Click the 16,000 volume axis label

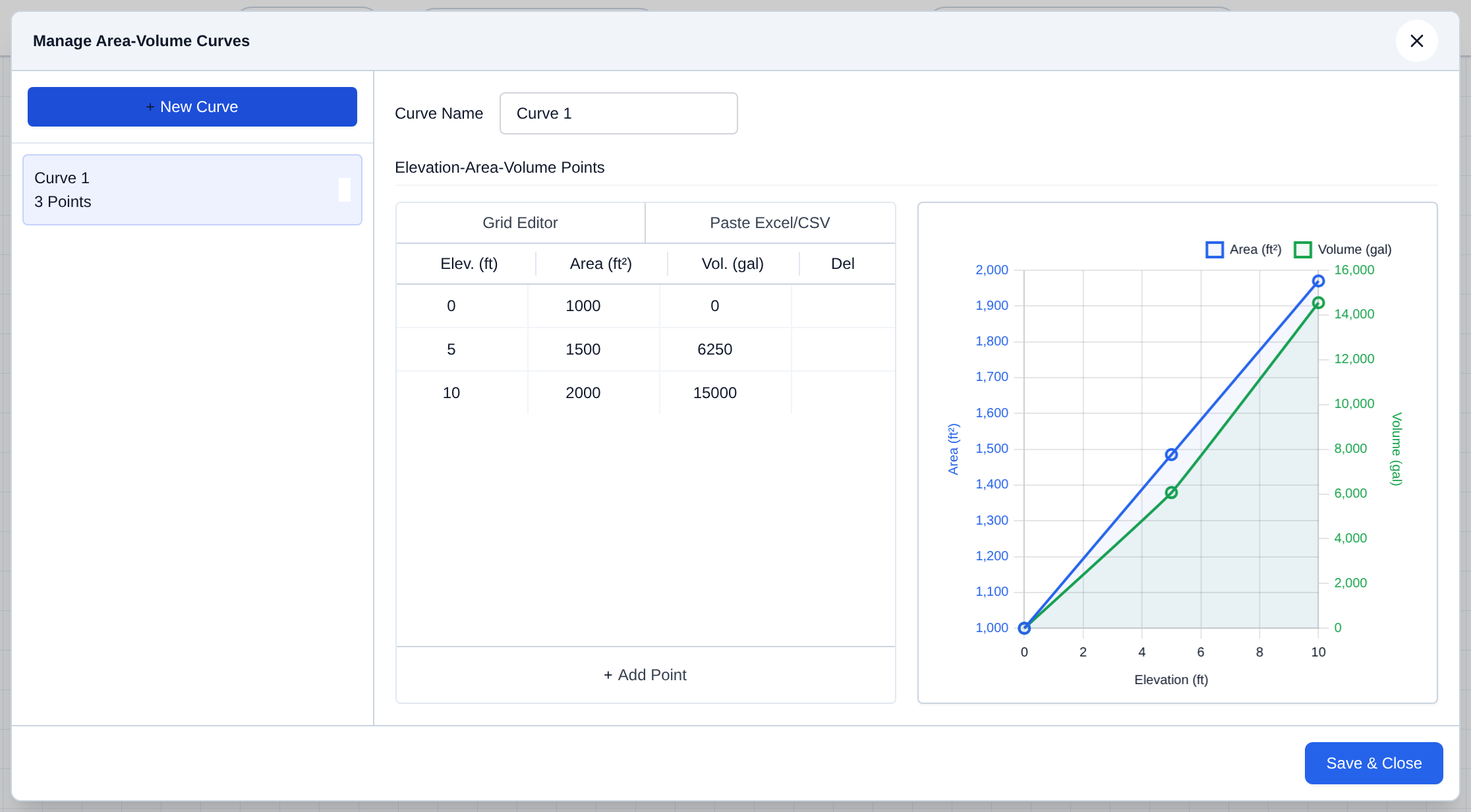(1354, 270)
